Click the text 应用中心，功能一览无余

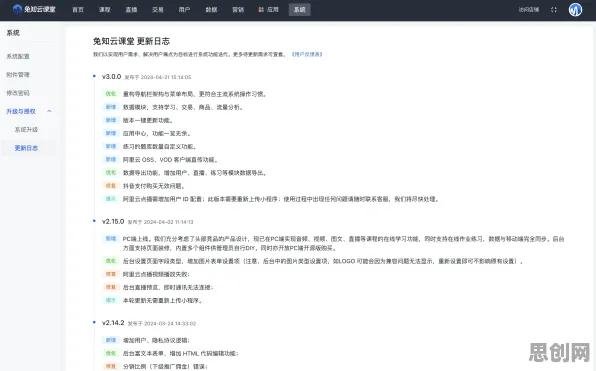tap(157, 133)
